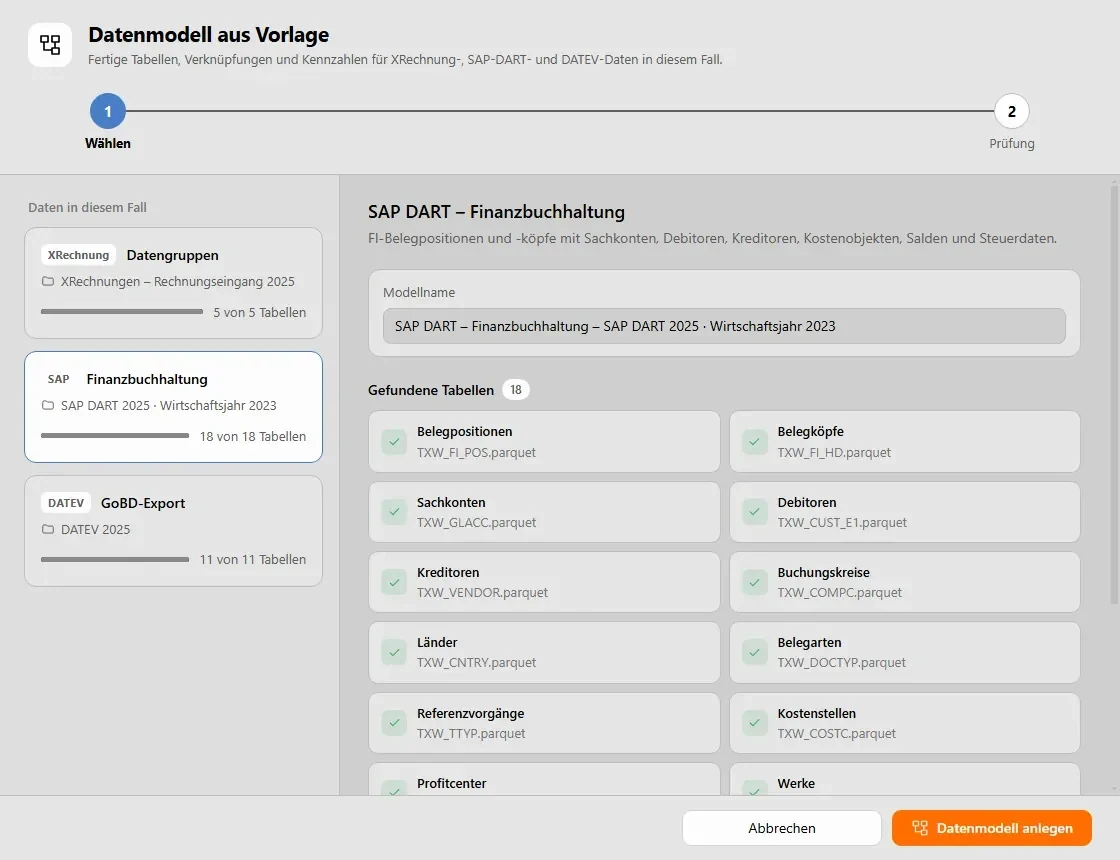Select the SAP Finanzbuchhaltung card

(174, 406)
